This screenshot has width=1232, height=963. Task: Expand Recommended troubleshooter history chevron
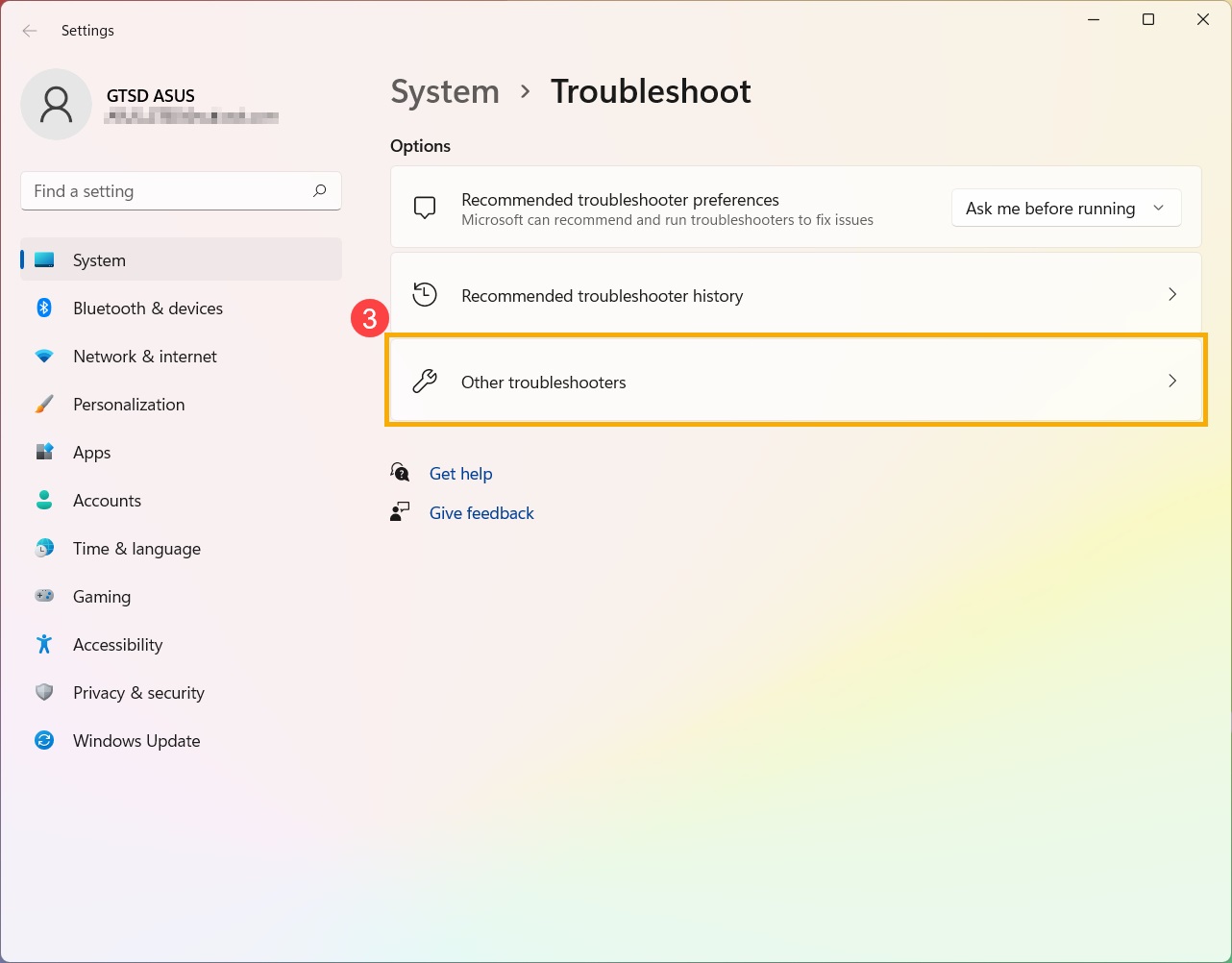[x=1172, y=294]
